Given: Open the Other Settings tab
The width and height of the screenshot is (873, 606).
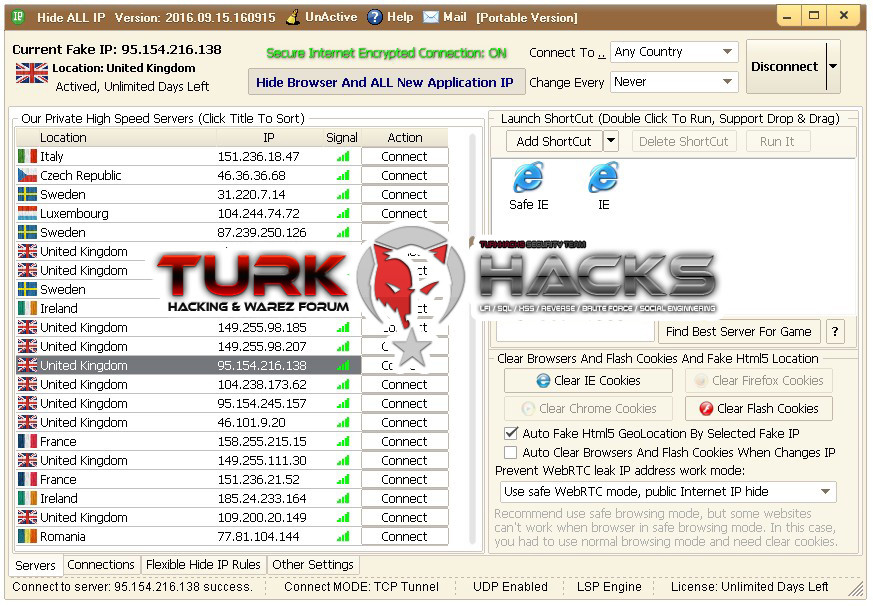Looking at the screenshot, I should tap(313, 564).
